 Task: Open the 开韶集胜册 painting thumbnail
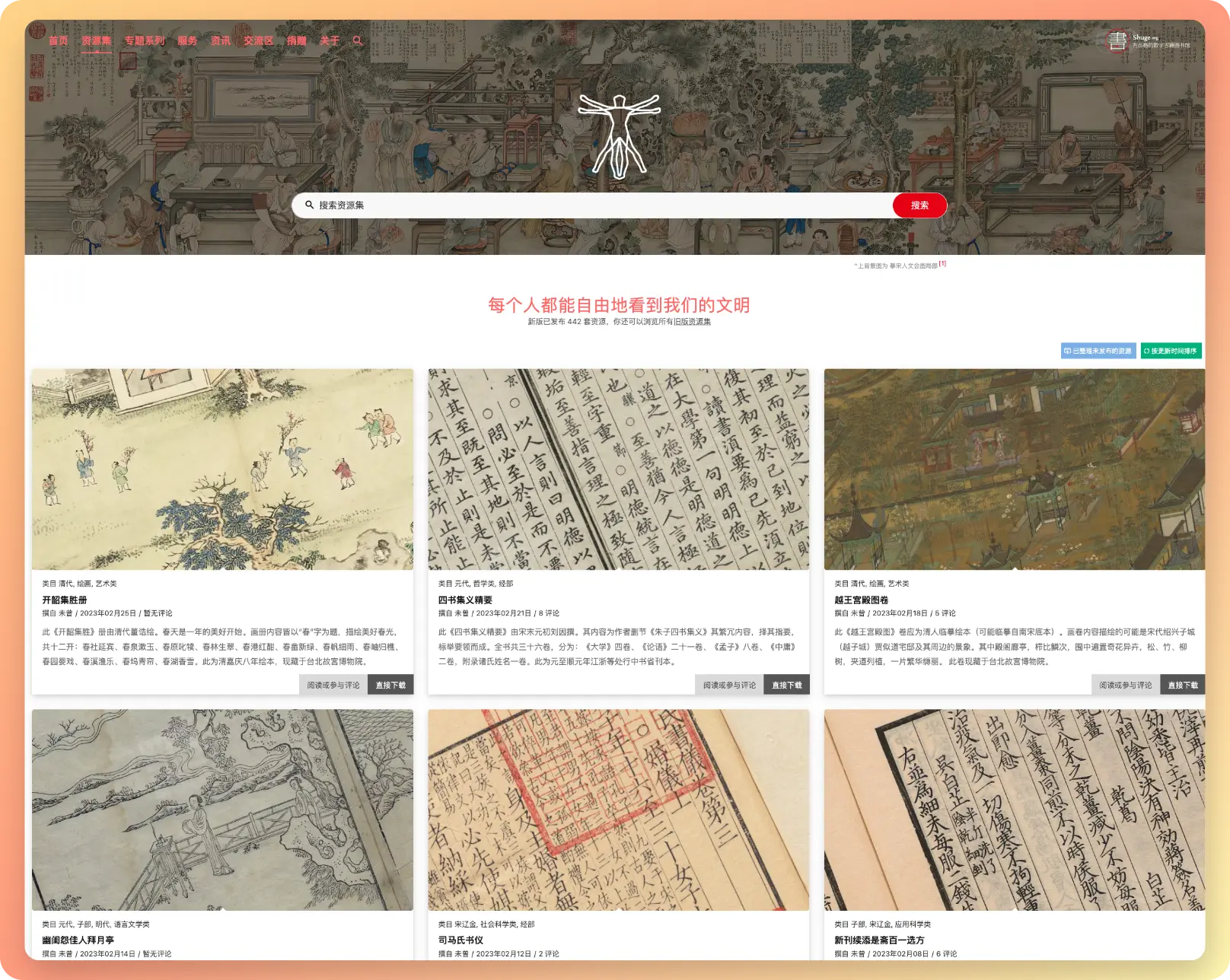[x=222, y=469]
